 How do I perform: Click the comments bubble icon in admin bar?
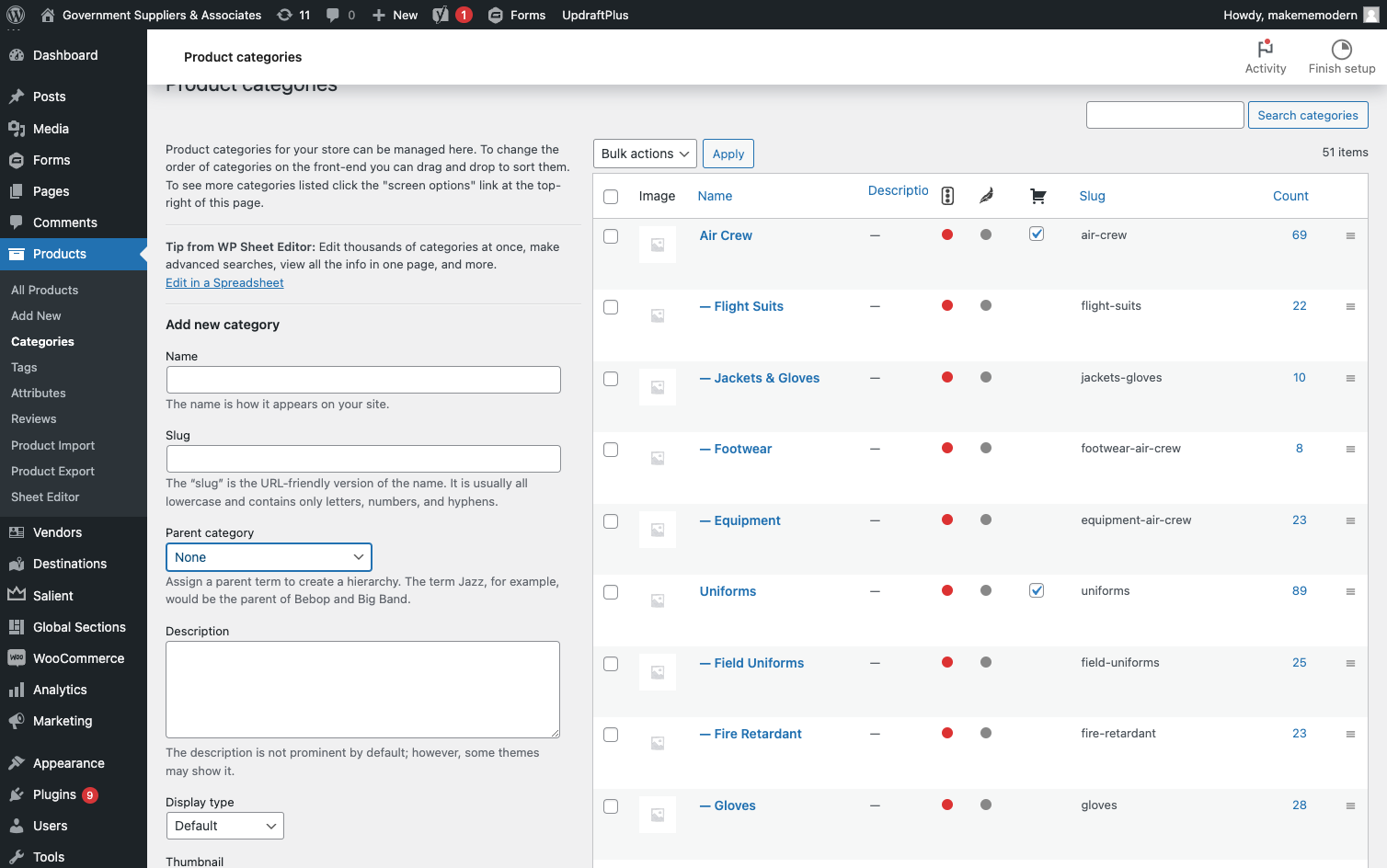coord(332,15)
